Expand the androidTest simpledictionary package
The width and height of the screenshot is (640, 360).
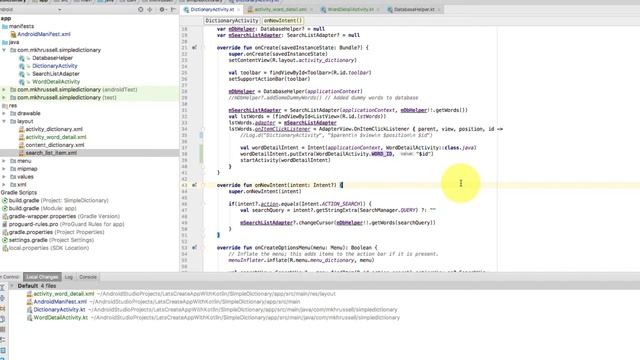(4, 90)
